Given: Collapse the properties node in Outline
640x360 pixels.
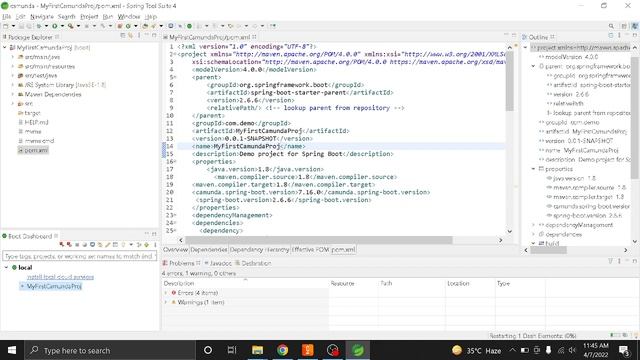Looking at the screenshot, I should click(x=533, y=169).
